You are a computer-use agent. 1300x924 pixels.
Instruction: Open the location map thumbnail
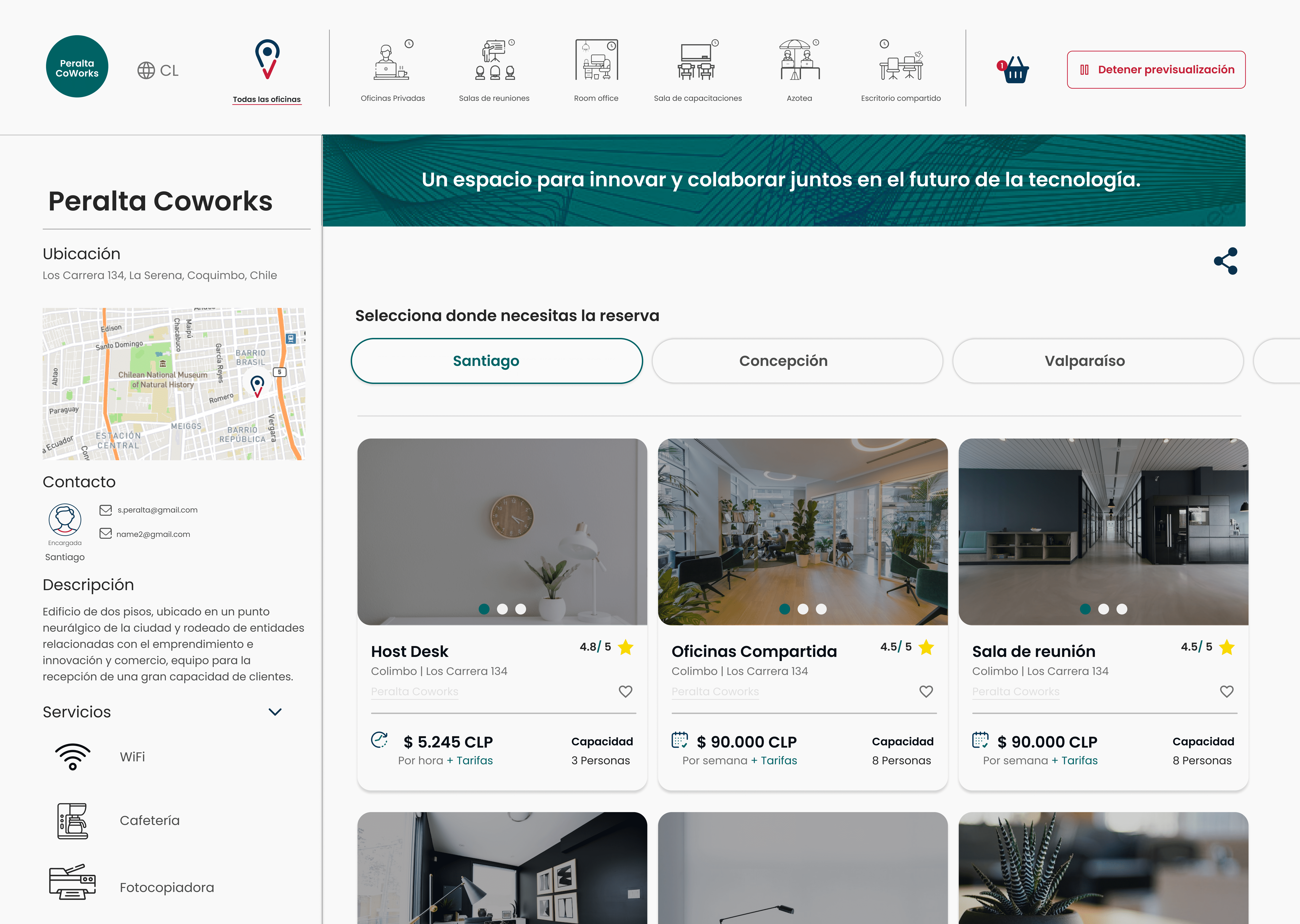(174, 384)
